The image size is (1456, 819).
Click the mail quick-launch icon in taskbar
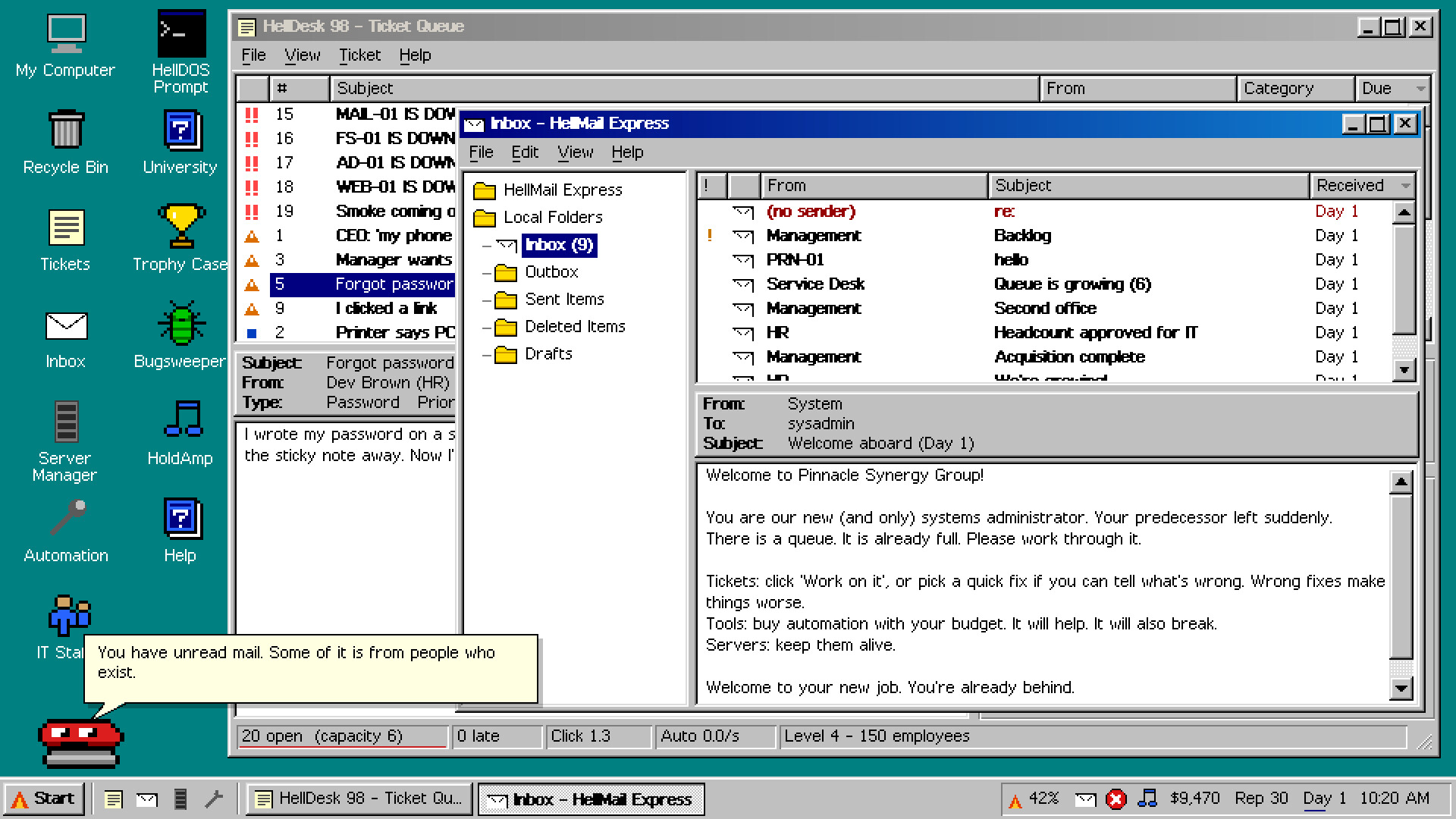click(x=147, y=799)
